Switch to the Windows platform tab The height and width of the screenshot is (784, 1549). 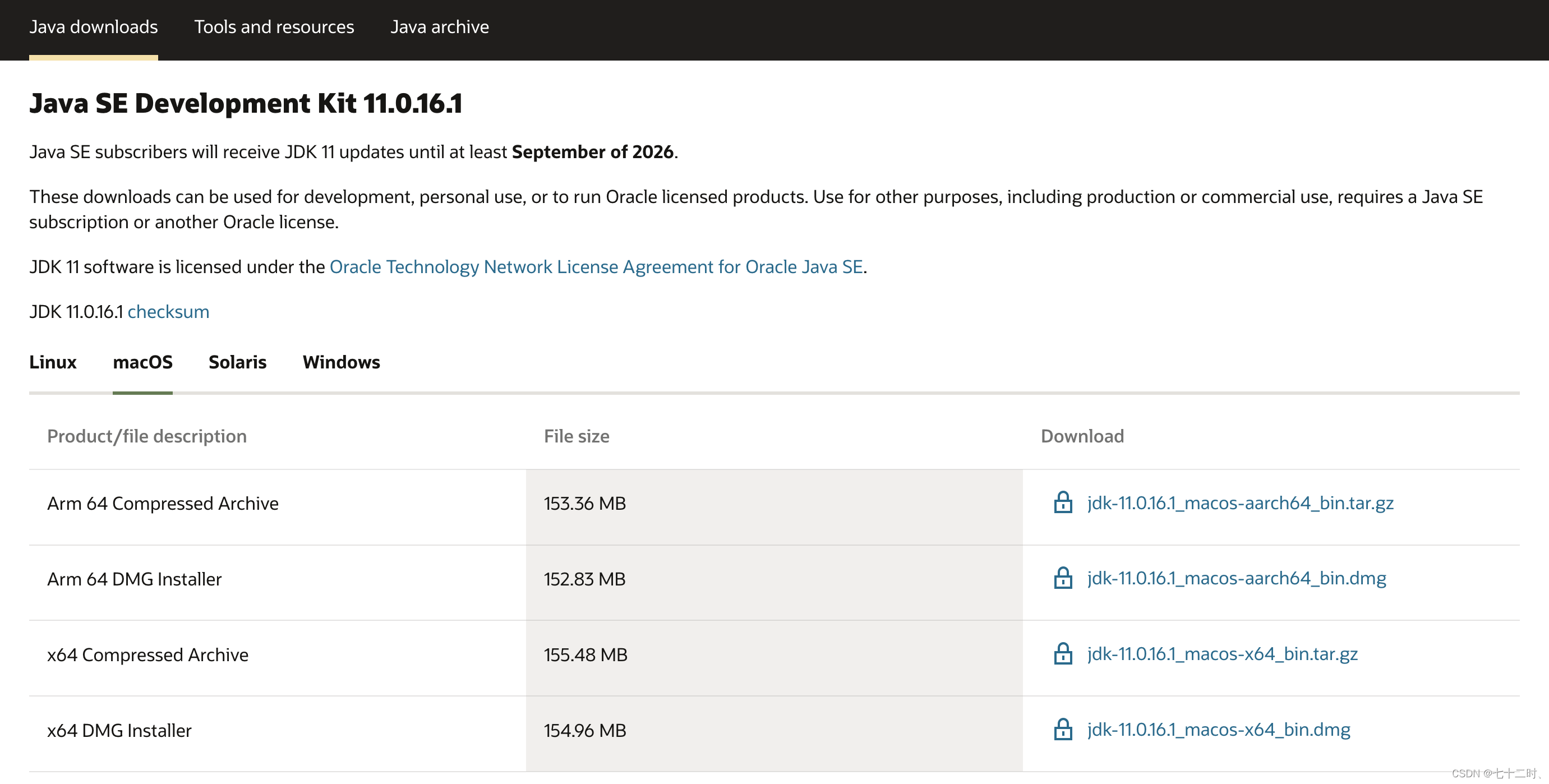(341, 362)
